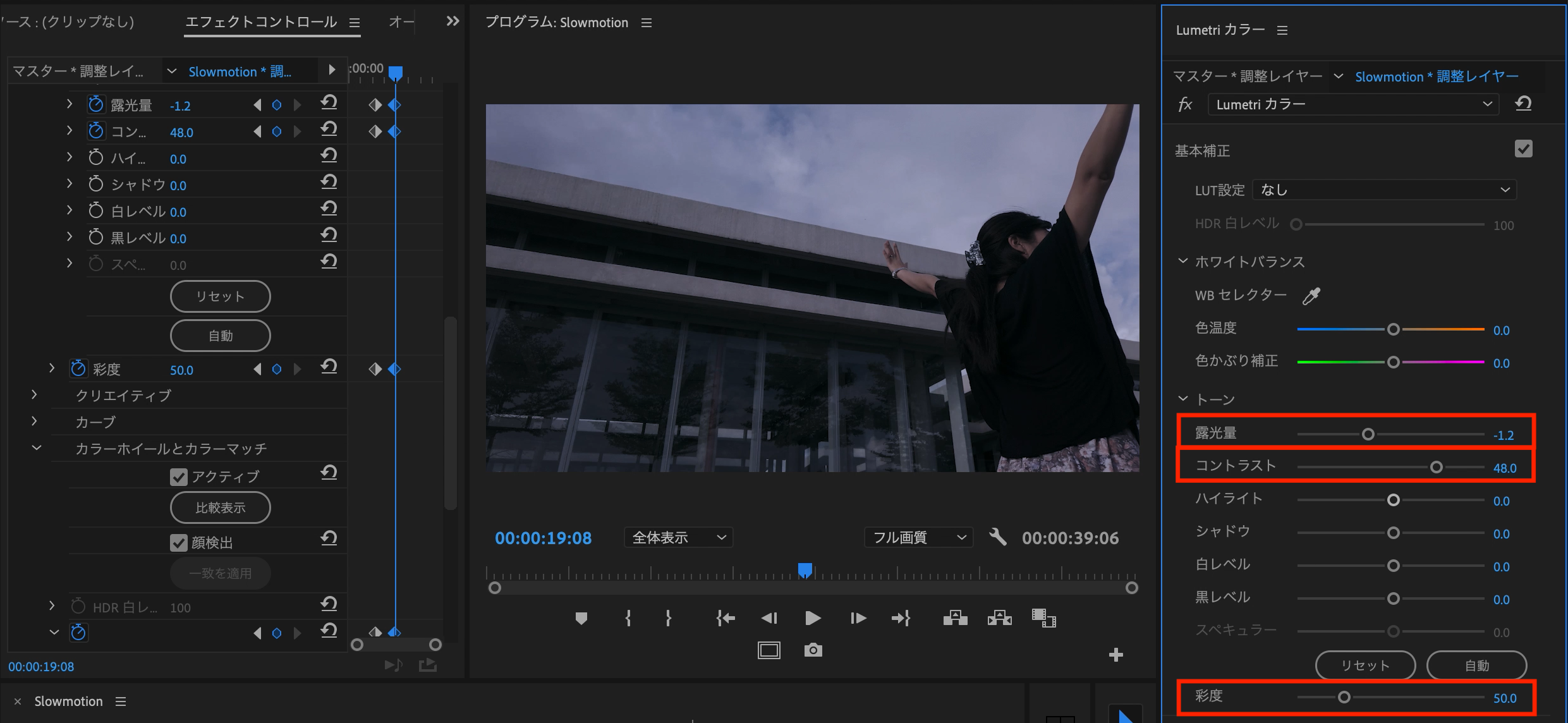
Task: Open button editor plus icon
Action: tap(1115, 655)
